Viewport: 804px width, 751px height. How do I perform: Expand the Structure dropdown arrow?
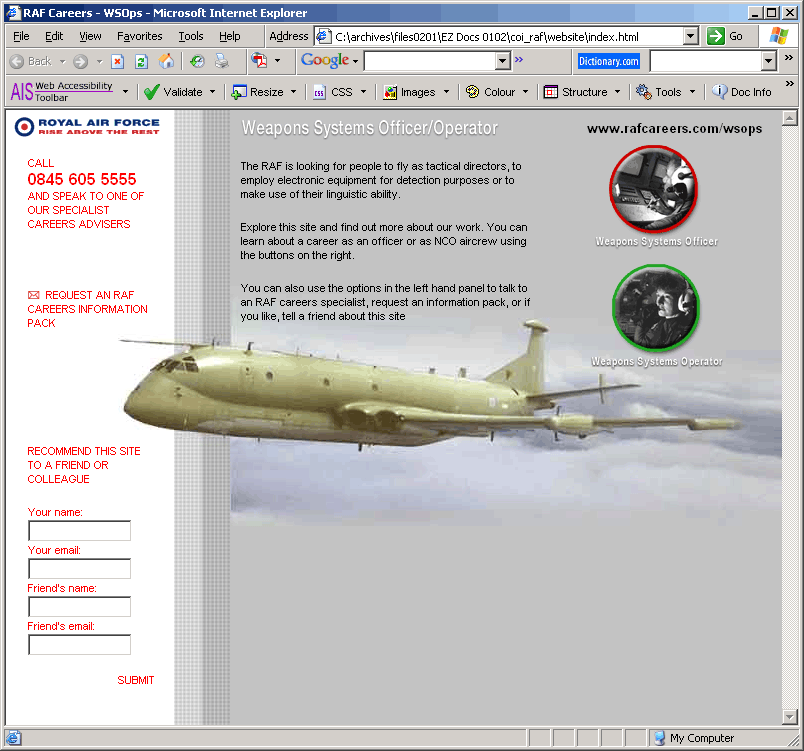(x=617, y=92)
